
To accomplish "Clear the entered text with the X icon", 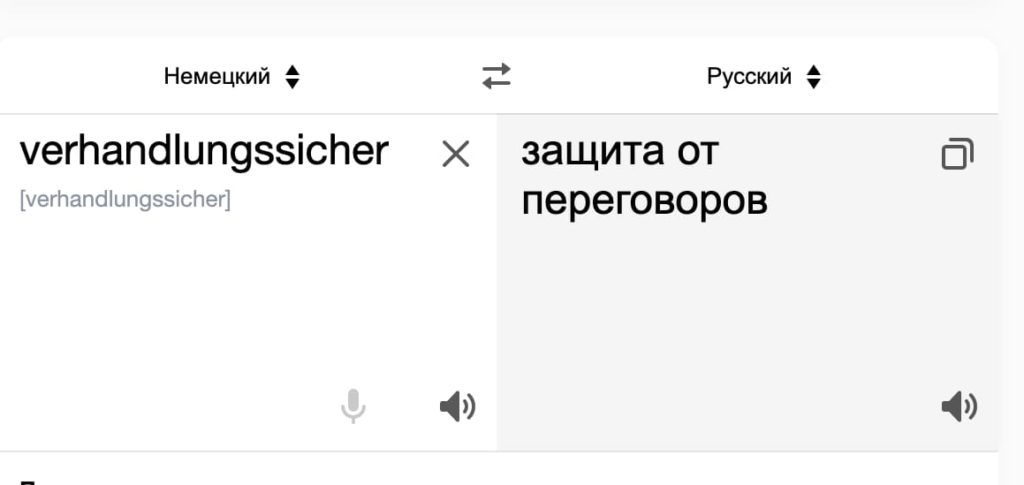I will tap(456, 155).
